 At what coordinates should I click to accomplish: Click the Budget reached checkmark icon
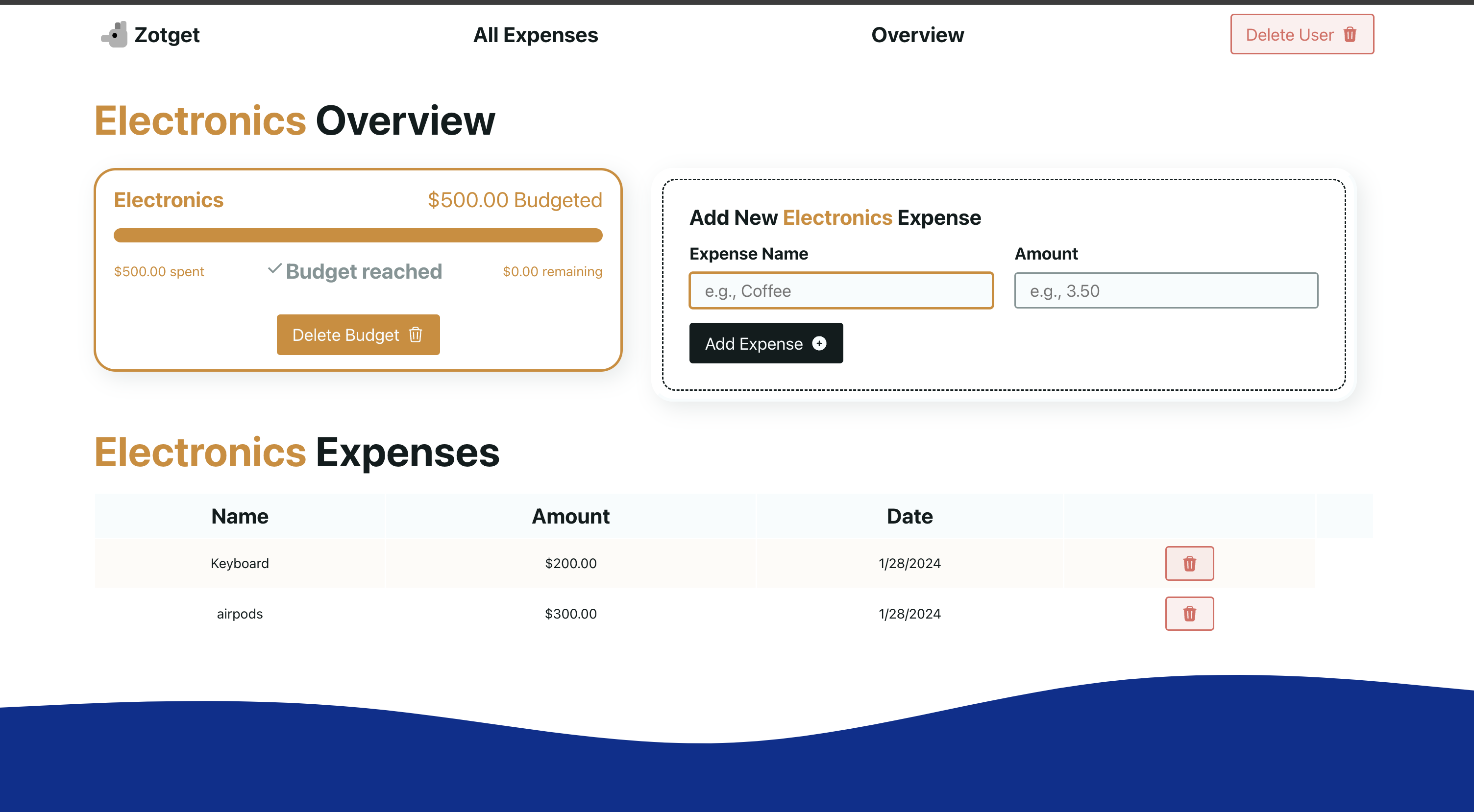[x=274, y=269]
